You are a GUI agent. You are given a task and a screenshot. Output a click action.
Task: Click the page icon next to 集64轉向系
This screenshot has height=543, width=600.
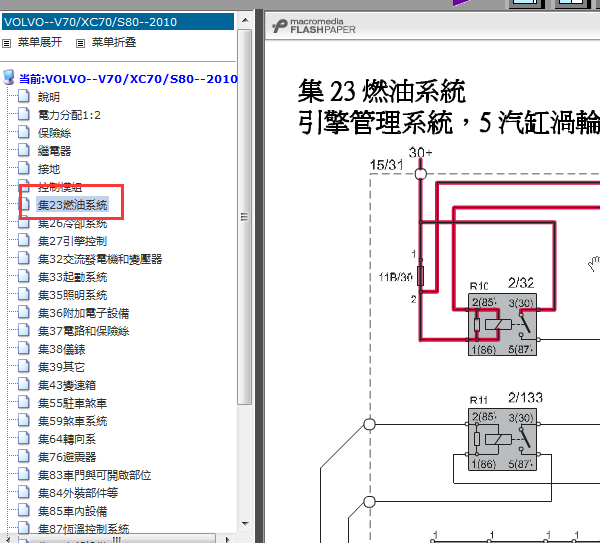24,438
